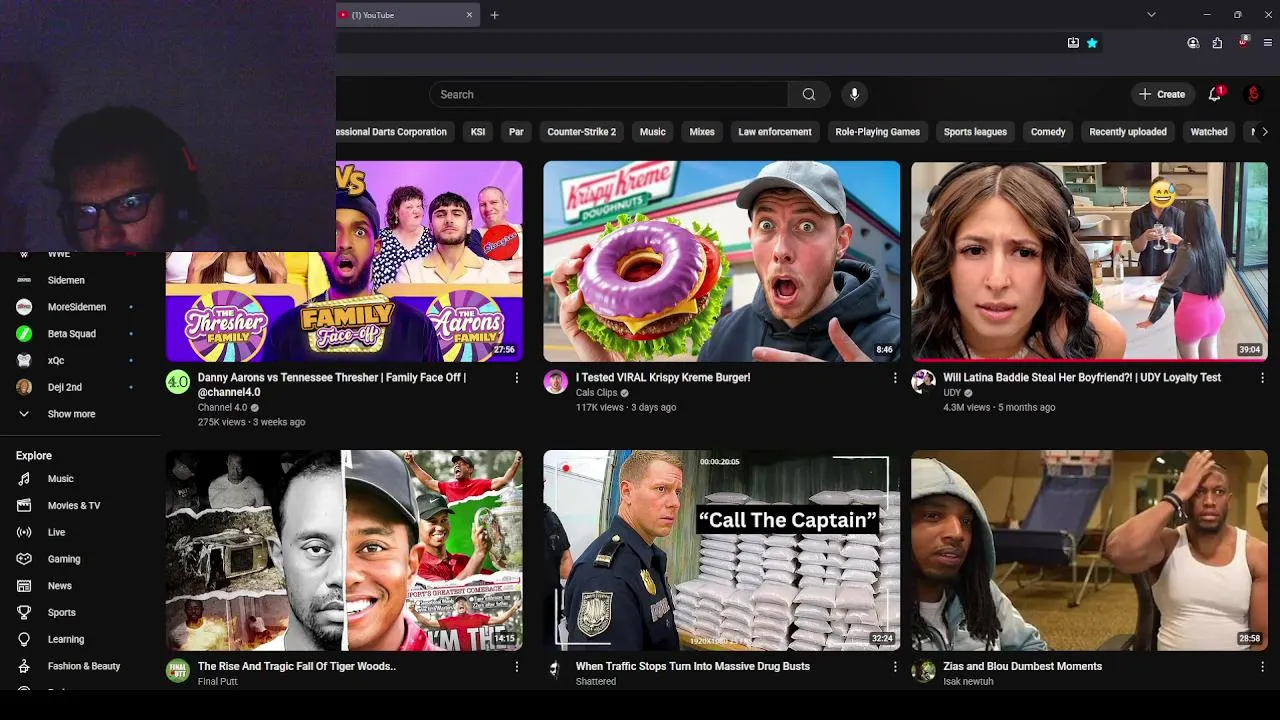This screenshot has height=720, width=1280.
Task: Select the Law enforcement chip
Action: coord(775,132)
